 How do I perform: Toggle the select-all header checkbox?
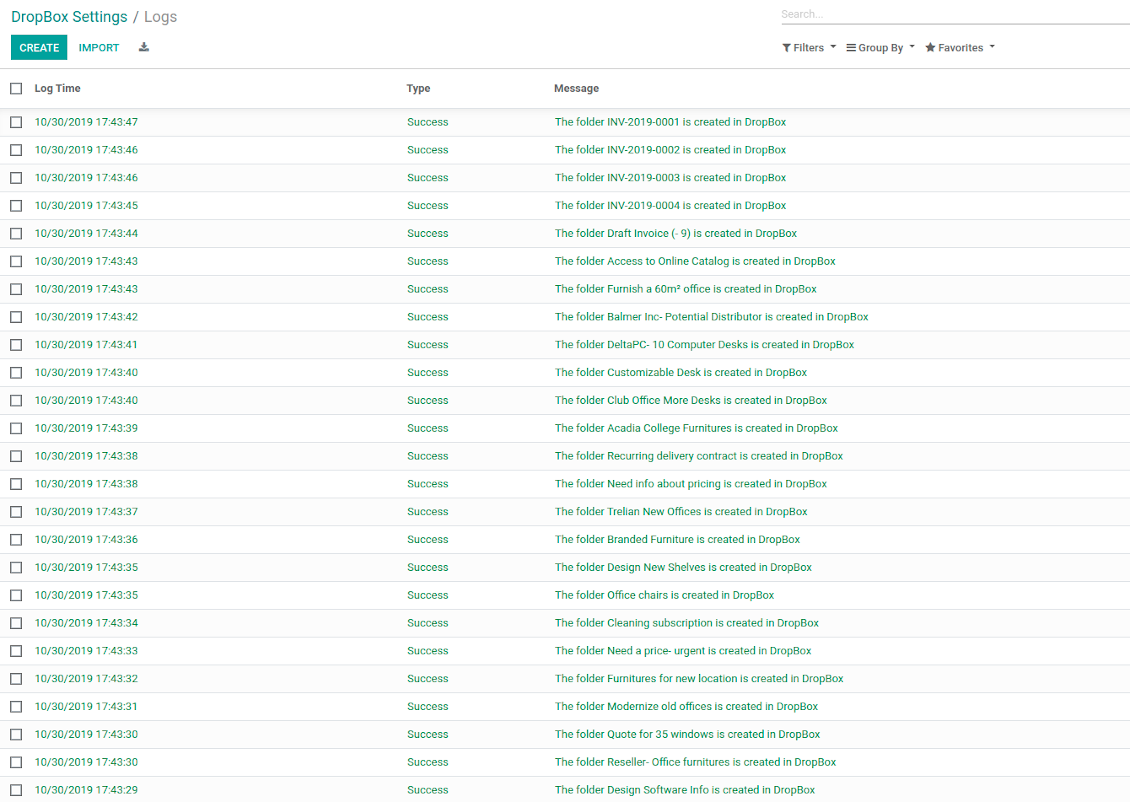pyautogui.click(x=16, y=88)
